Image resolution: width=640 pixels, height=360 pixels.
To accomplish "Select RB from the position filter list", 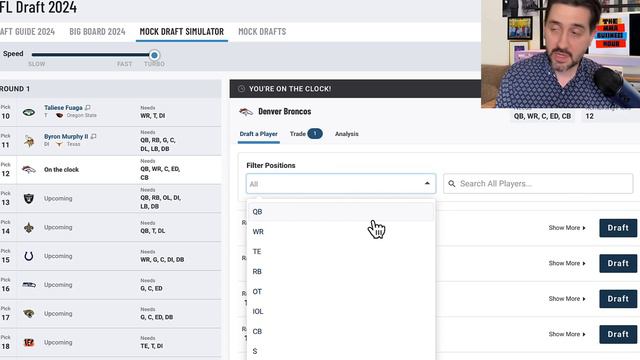I will (x=340, y=271).
